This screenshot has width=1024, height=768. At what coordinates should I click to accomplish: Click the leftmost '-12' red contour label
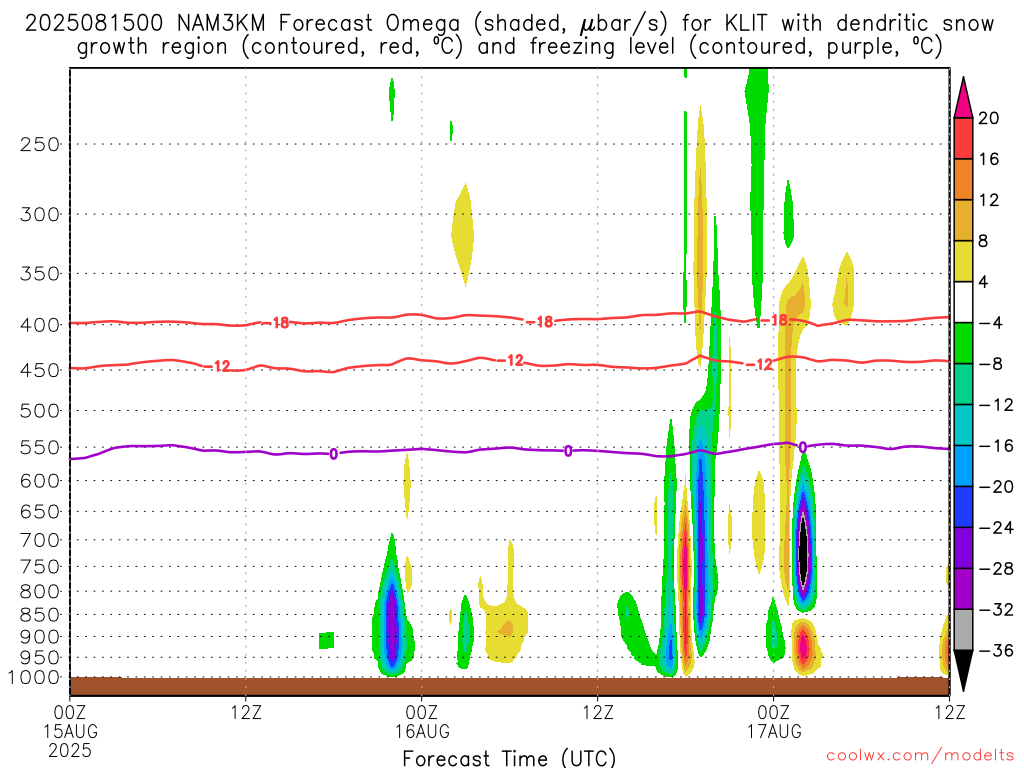coord(217,366)
